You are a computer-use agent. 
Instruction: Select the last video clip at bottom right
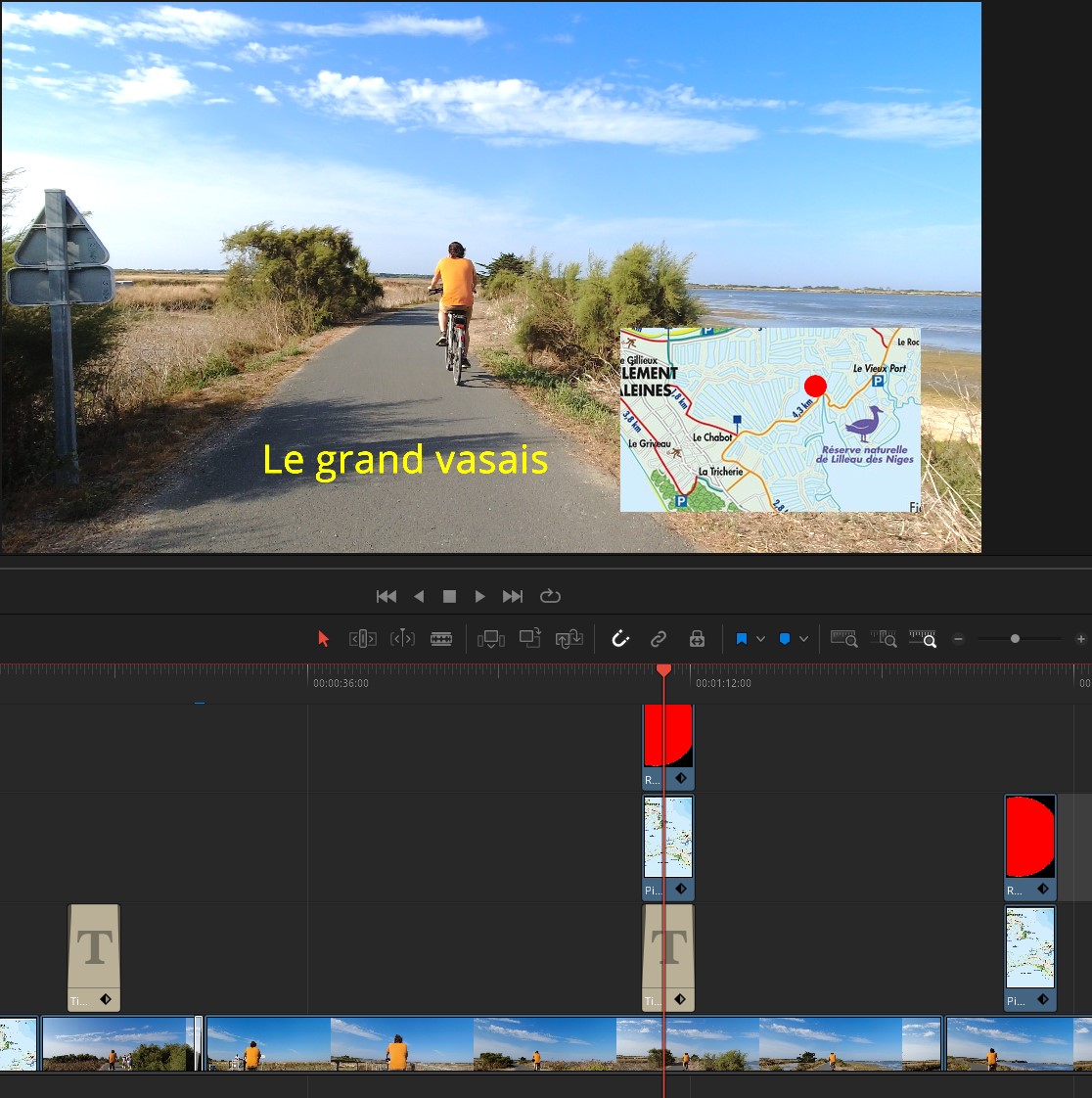[1020, 1043]
